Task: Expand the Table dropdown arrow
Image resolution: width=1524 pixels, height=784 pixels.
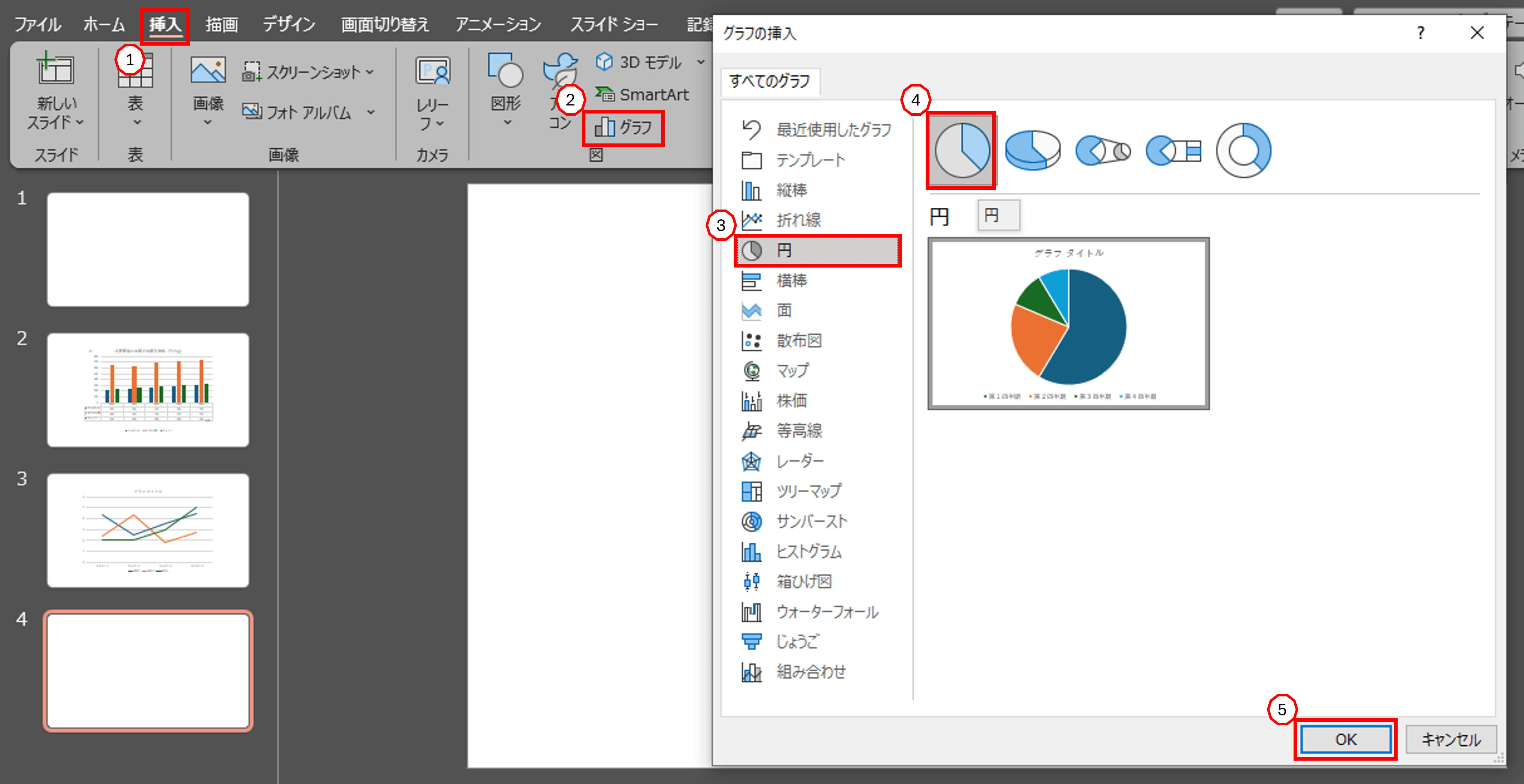Action: [x=137, y=122]
